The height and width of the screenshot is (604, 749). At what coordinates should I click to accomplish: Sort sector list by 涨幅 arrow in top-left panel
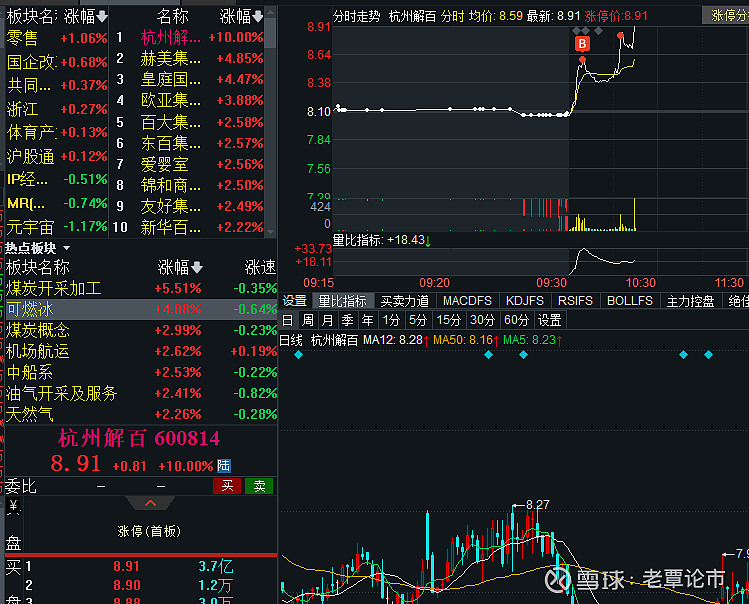(102, 17)
